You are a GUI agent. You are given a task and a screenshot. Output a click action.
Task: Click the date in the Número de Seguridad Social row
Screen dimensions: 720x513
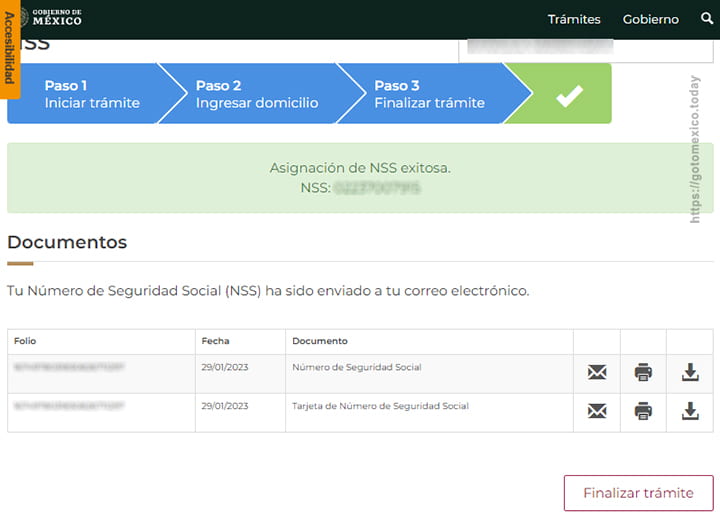click(225, 367)
